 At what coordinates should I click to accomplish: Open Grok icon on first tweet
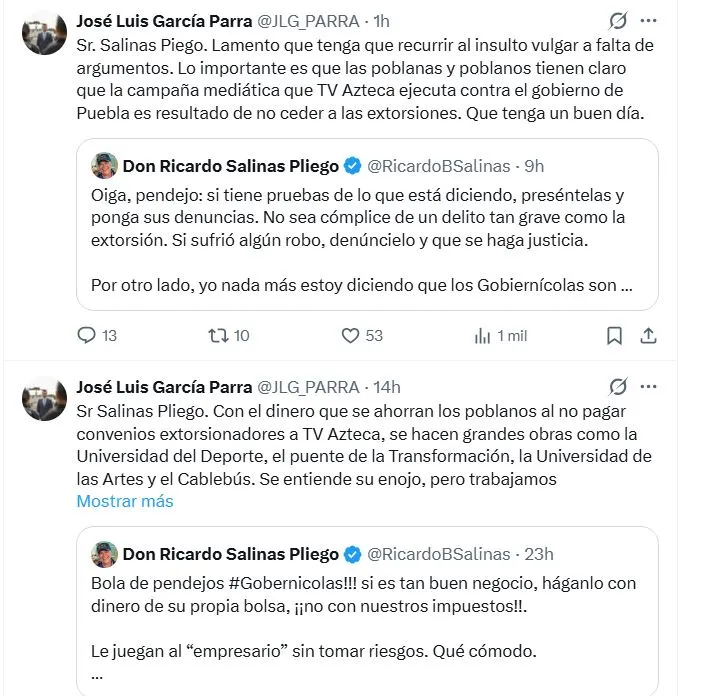pyautogui.click(x=619, y=21)
